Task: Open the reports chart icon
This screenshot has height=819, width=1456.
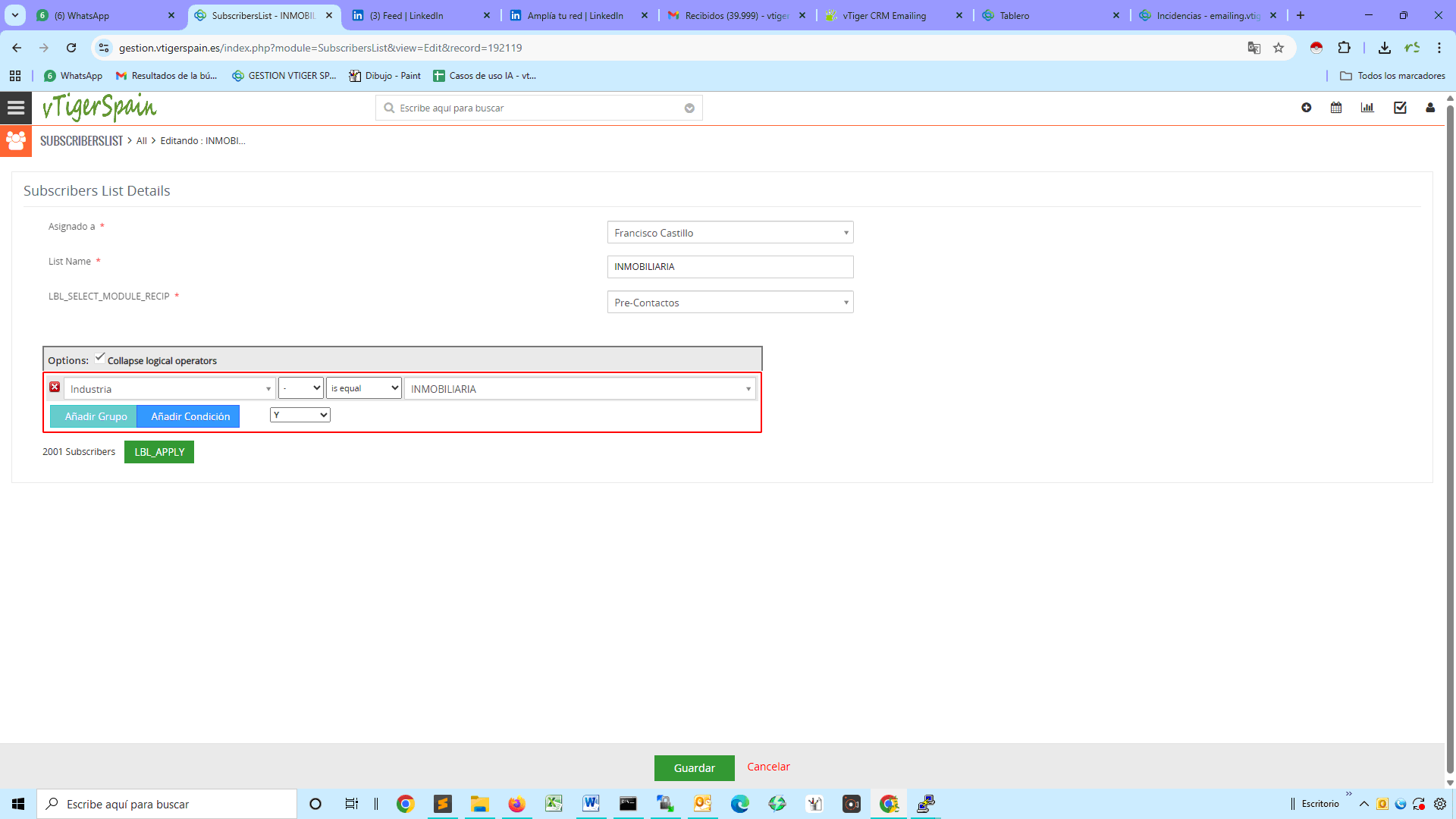Action: 1367,108
